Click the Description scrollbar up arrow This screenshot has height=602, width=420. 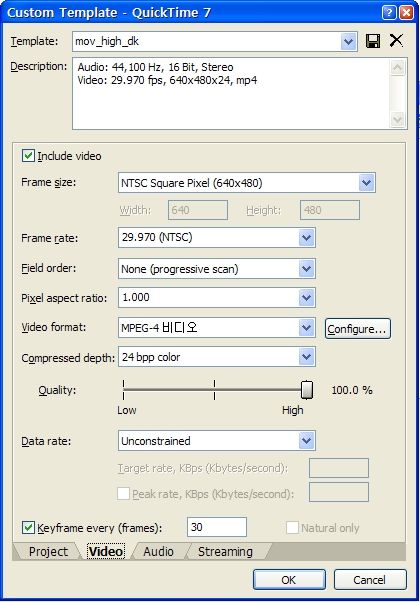(398, 68)
